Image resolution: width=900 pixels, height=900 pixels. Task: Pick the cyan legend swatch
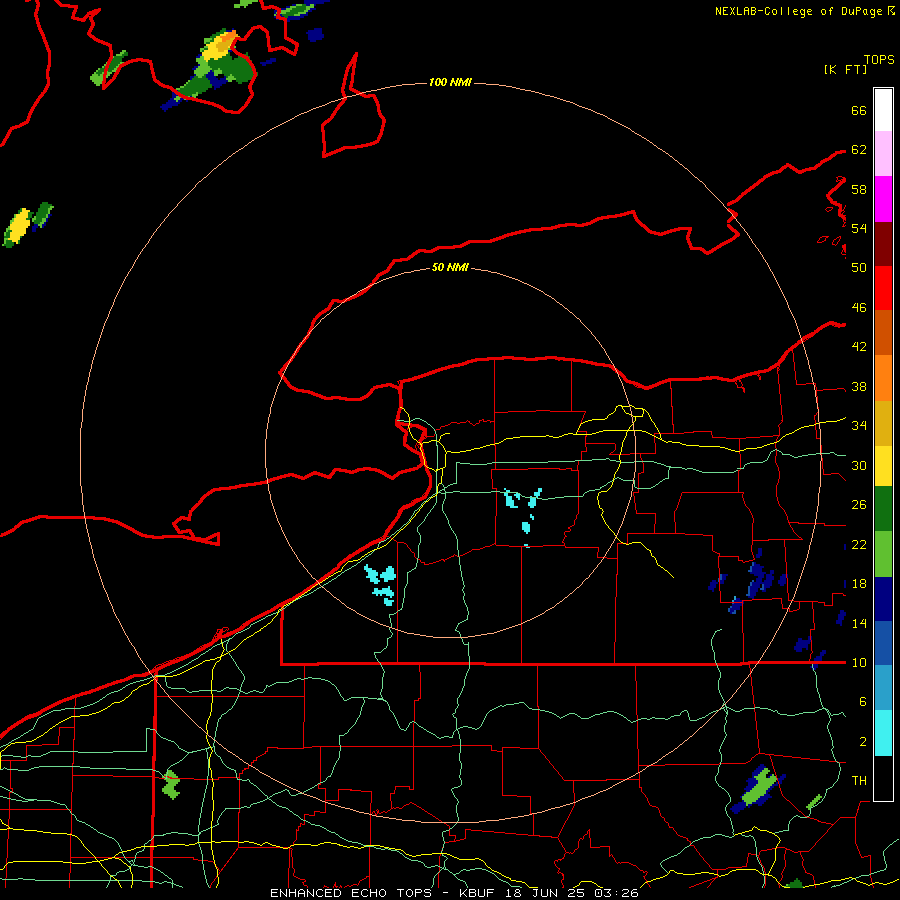[x=883, y=733]
